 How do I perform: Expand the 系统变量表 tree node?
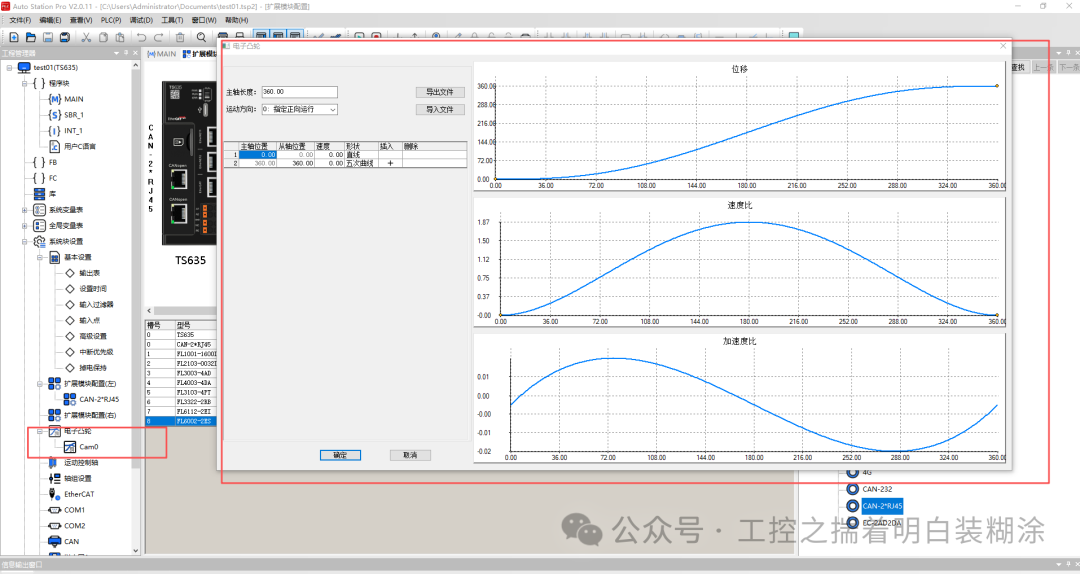pyautogui.click(x=25, y=209)
